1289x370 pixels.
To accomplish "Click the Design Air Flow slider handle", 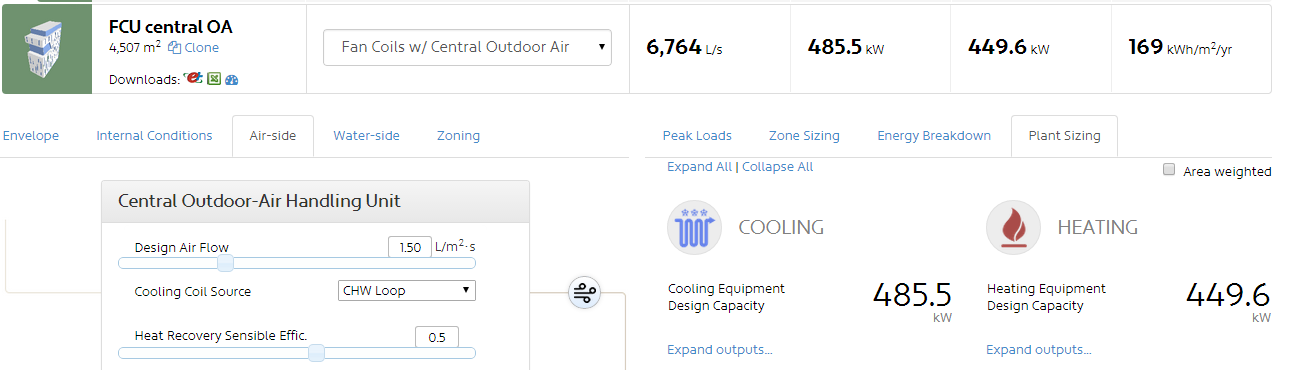I will [226, 263].
